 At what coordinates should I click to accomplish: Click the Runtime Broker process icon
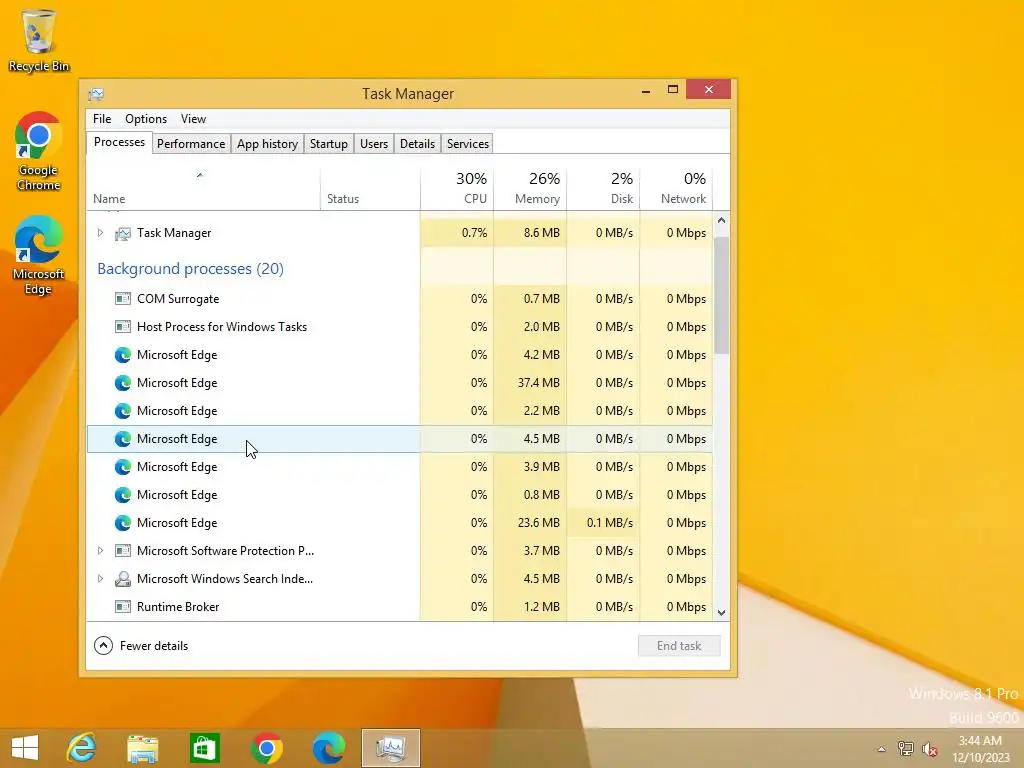tap(122, 607)
